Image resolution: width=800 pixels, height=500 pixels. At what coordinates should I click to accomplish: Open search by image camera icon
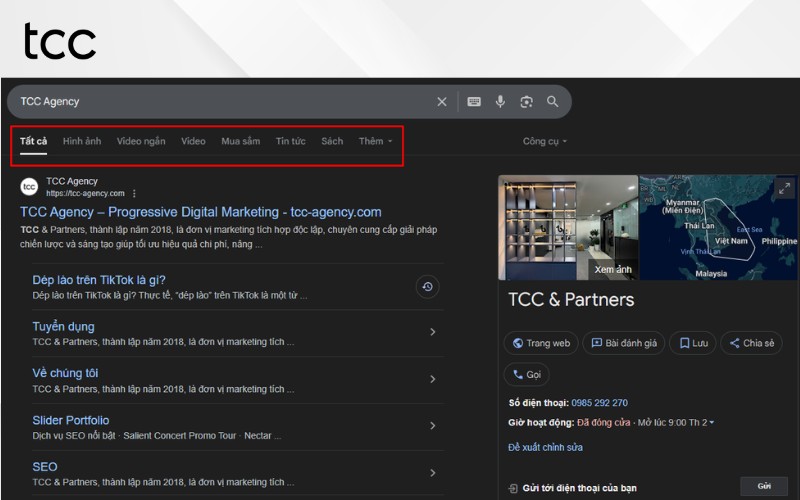527,102
